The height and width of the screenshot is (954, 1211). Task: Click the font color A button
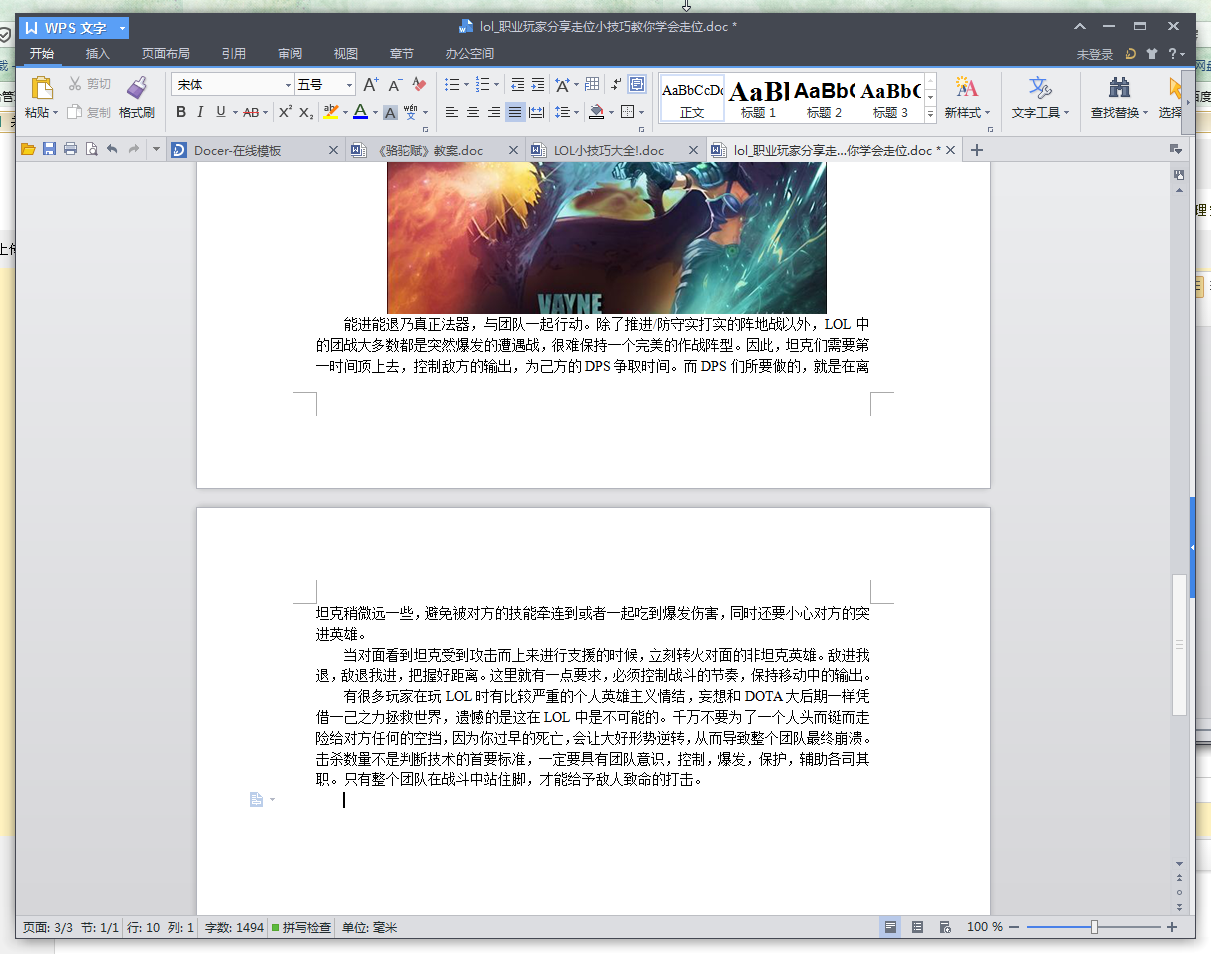[x=360, y=112]
